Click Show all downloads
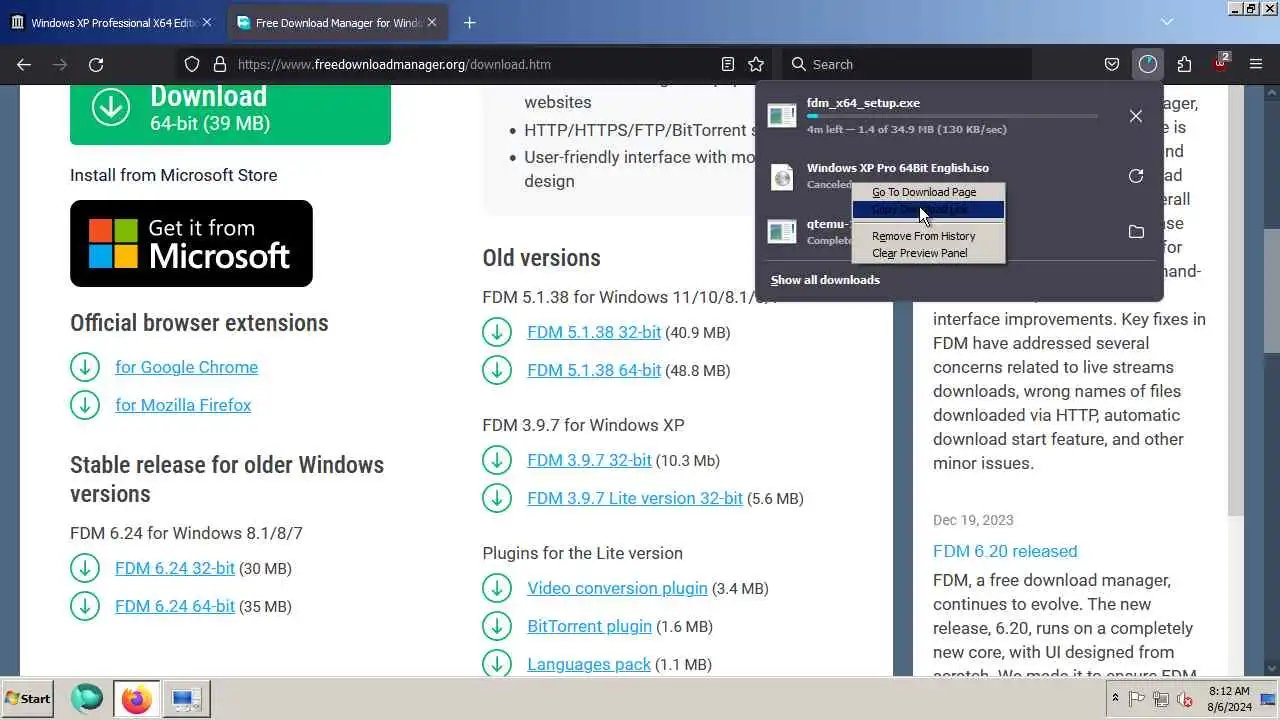This screenshot has height=720, width=1280. coord(825,280)
